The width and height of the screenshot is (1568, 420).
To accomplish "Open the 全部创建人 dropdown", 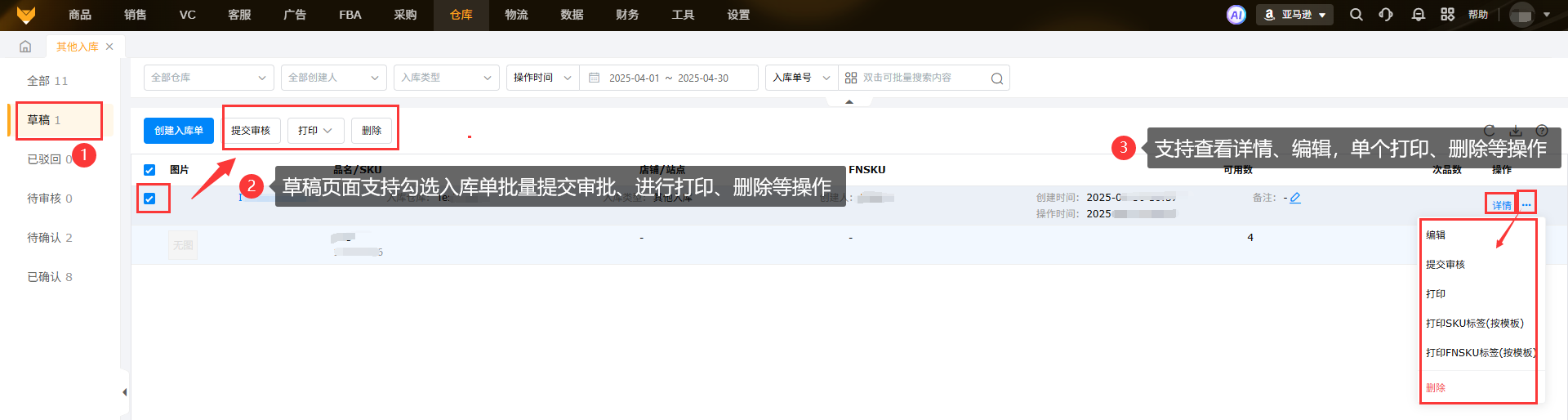I will click(x=334, y=78).
